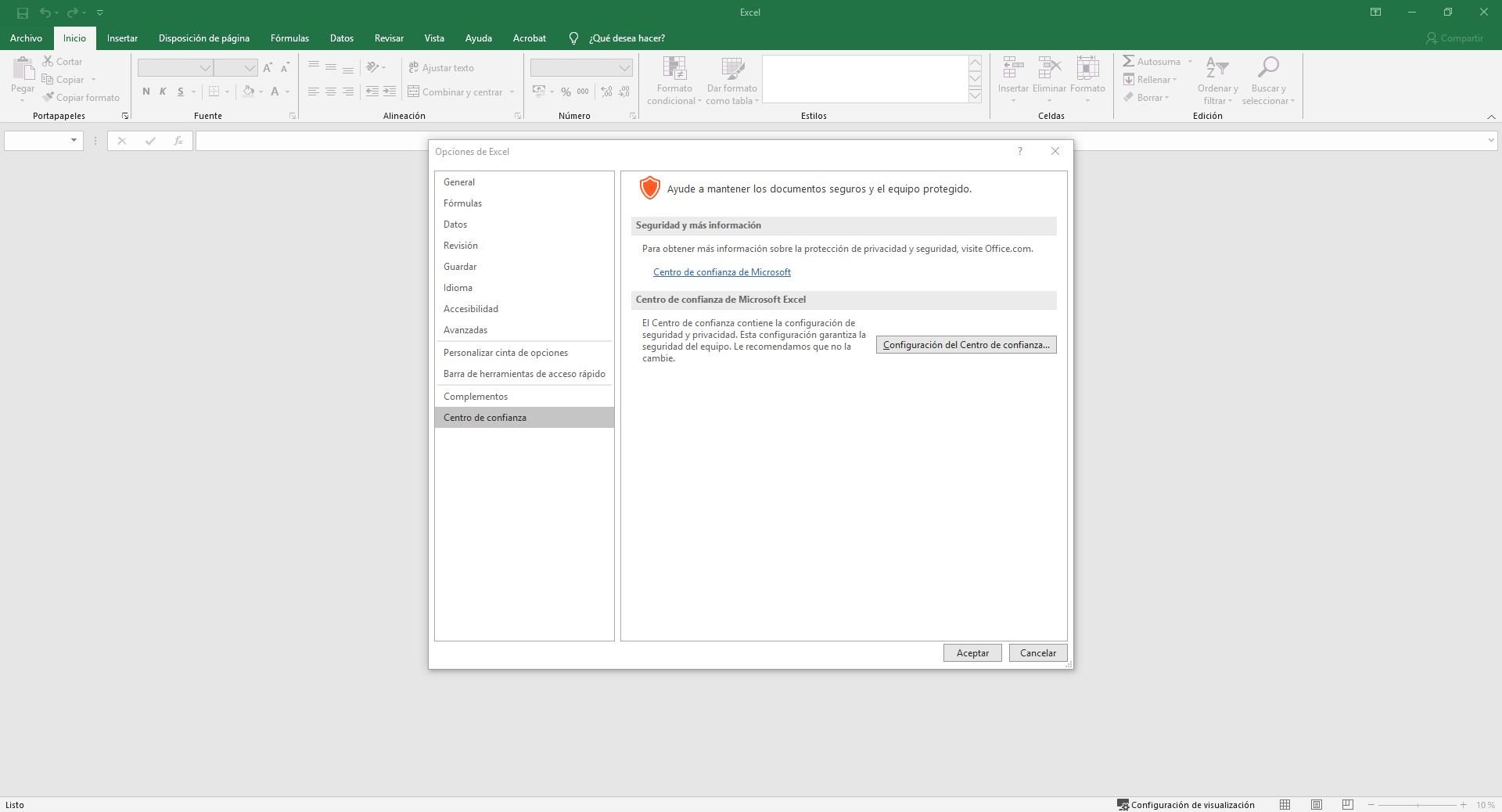Viewport: 1502px width, 812px height.
Task: Open Borrar clear dropdown
Action: (x=1146, y=98)
